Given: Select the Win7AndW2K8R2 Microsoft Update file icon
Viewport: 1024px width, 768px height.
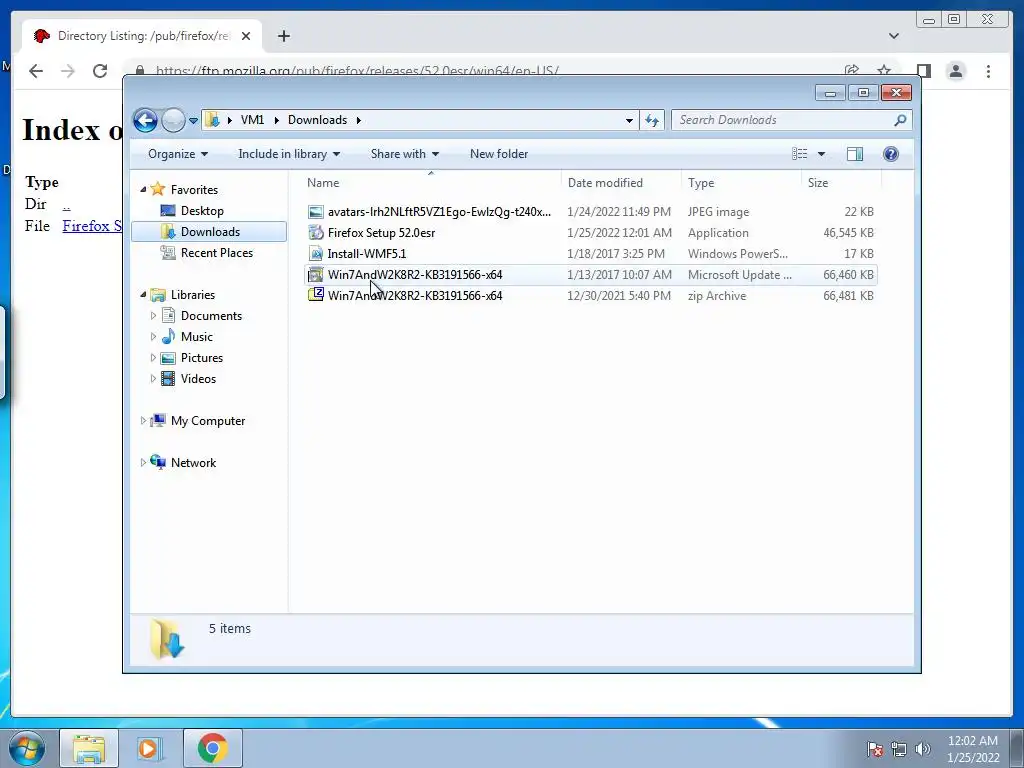Looking at the screenshot, I should click(x=316, y=275).
